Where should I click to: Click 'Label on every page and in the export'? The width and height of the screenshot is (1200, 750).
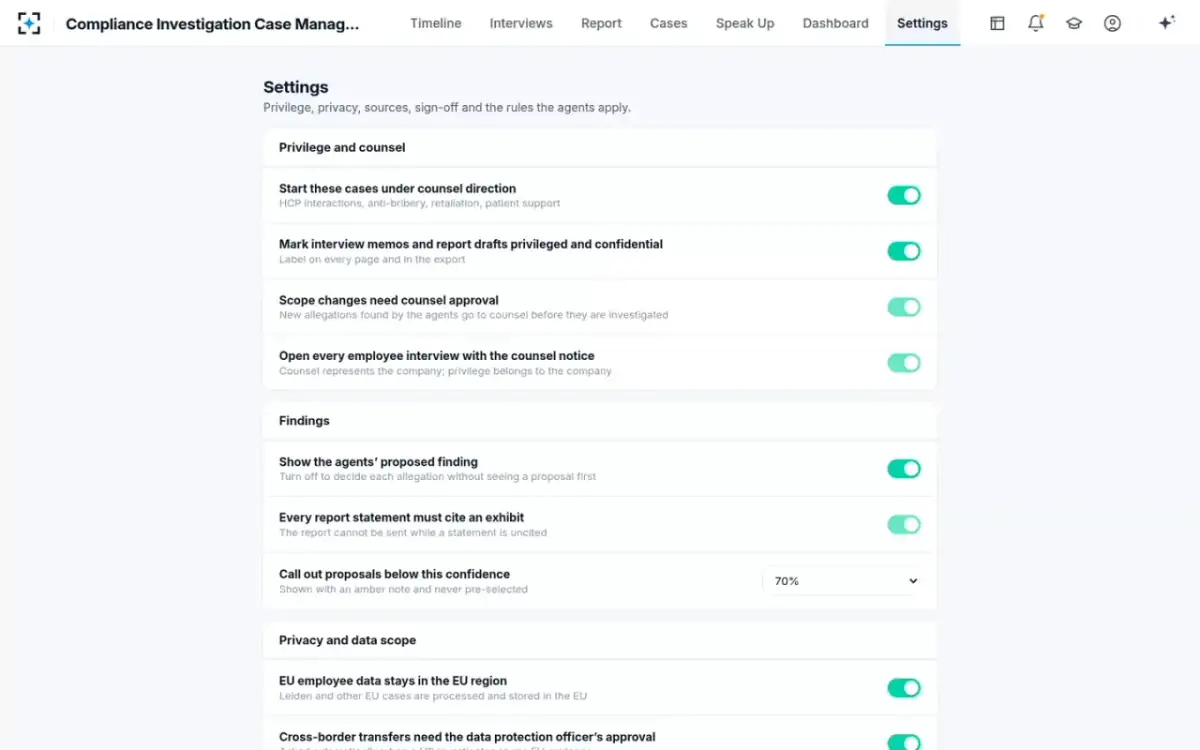click(372, 259)
